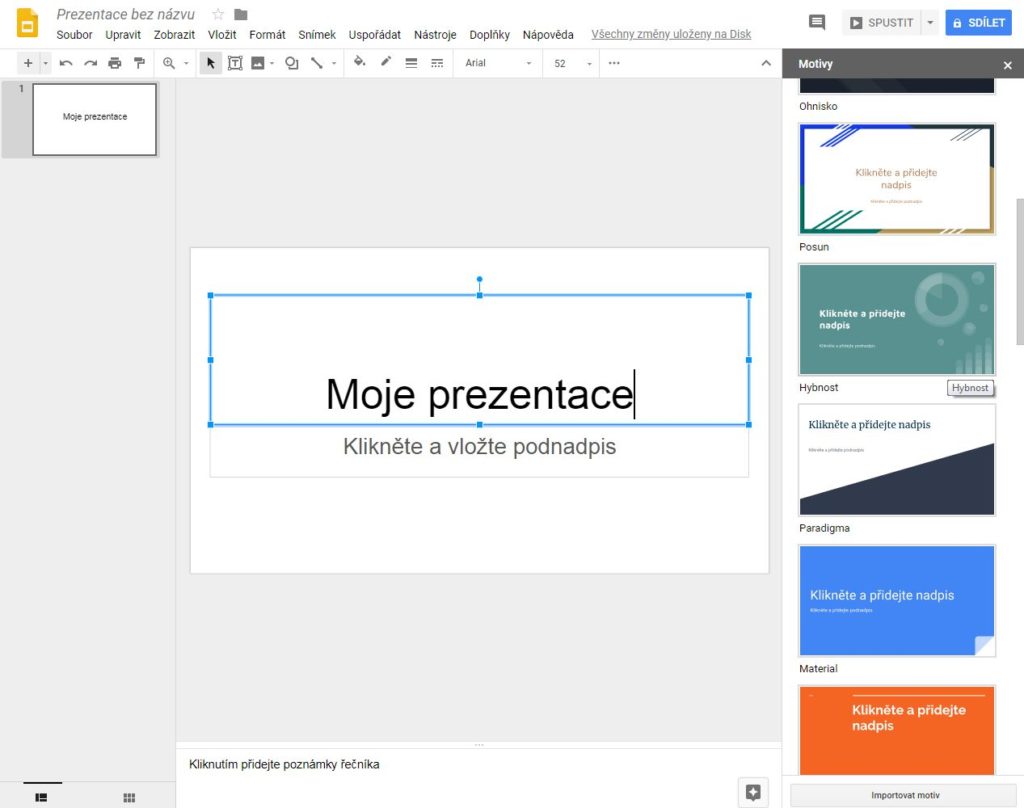Open dropdown arrow next to Spustit

click(x=931, y=23)
